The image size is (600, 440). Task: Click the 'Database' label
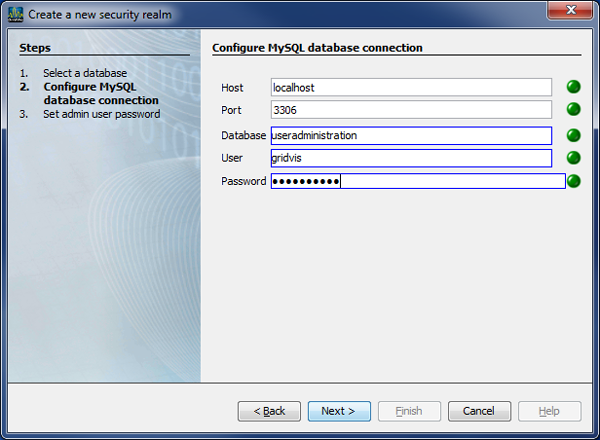[243, 135]
